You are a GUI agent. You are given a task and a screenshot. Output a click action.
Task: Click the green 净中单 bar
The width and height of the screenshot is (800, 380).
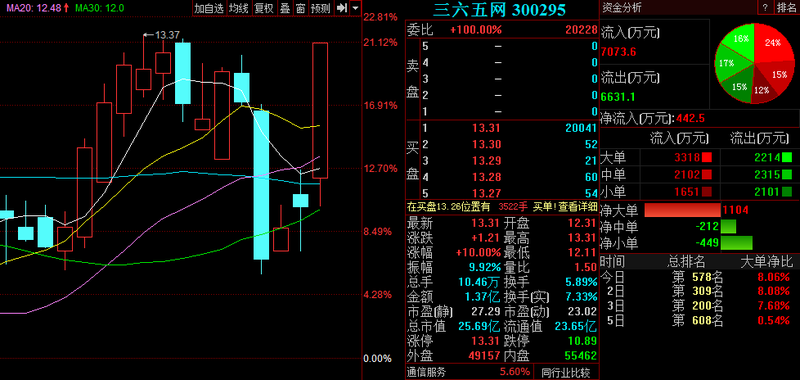728,226
